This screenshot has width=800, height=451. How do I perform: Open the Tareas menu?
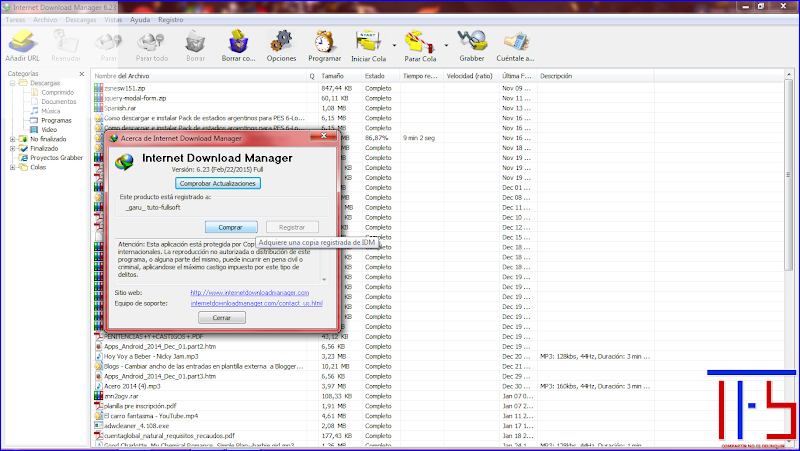point(15,20)
